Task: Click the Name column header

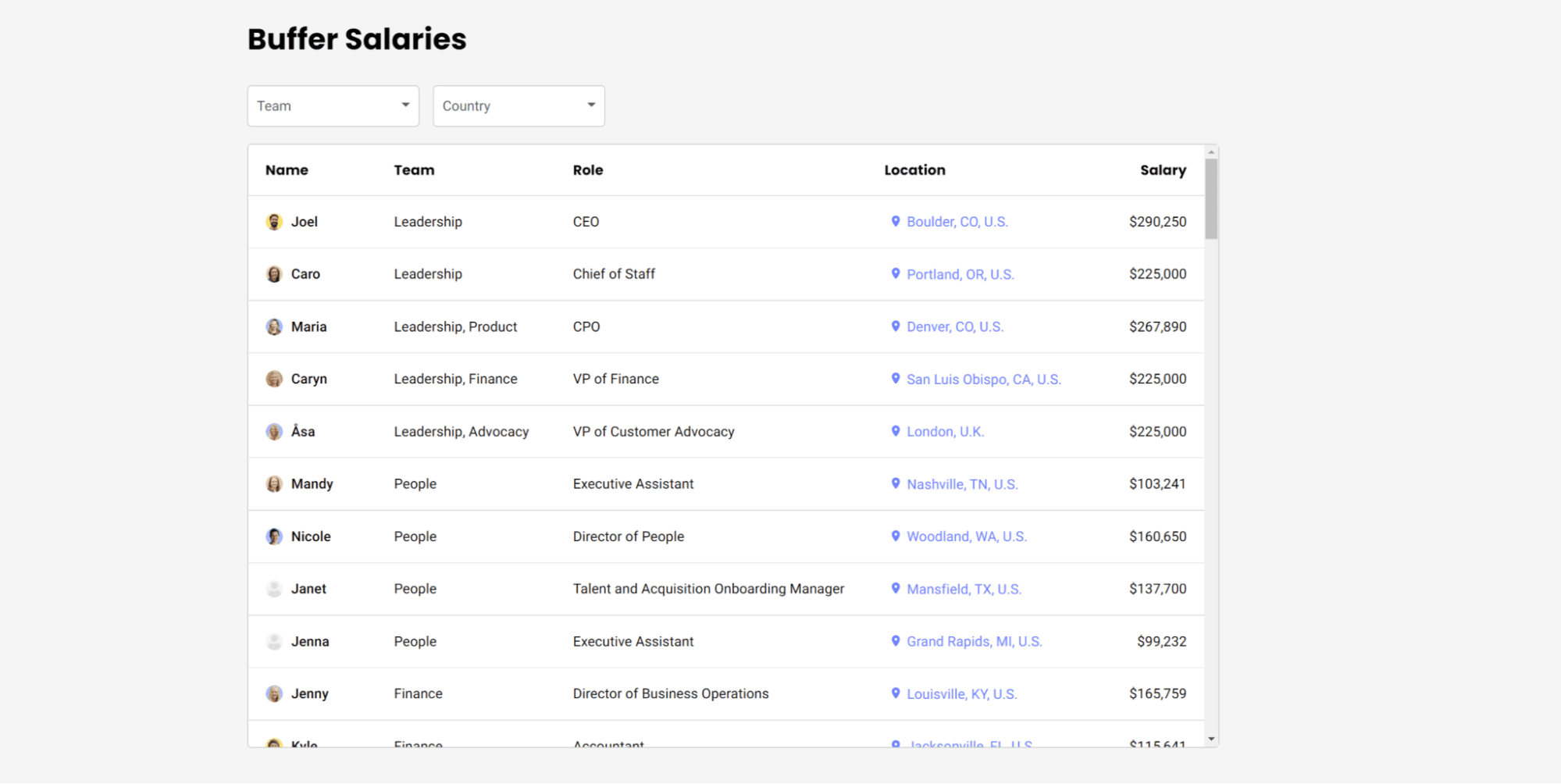Action: pyautogui.click(x=286, y=169)
